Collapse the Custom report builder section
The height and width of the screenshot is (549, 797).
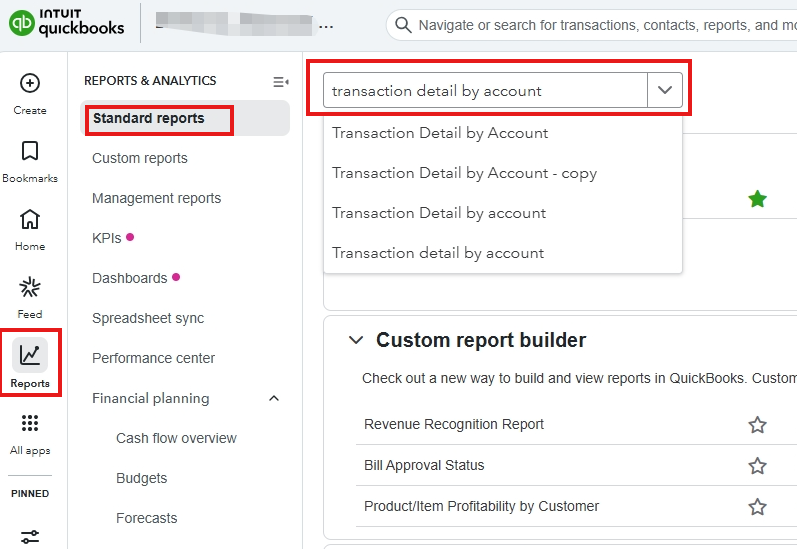tap(355, 340)
